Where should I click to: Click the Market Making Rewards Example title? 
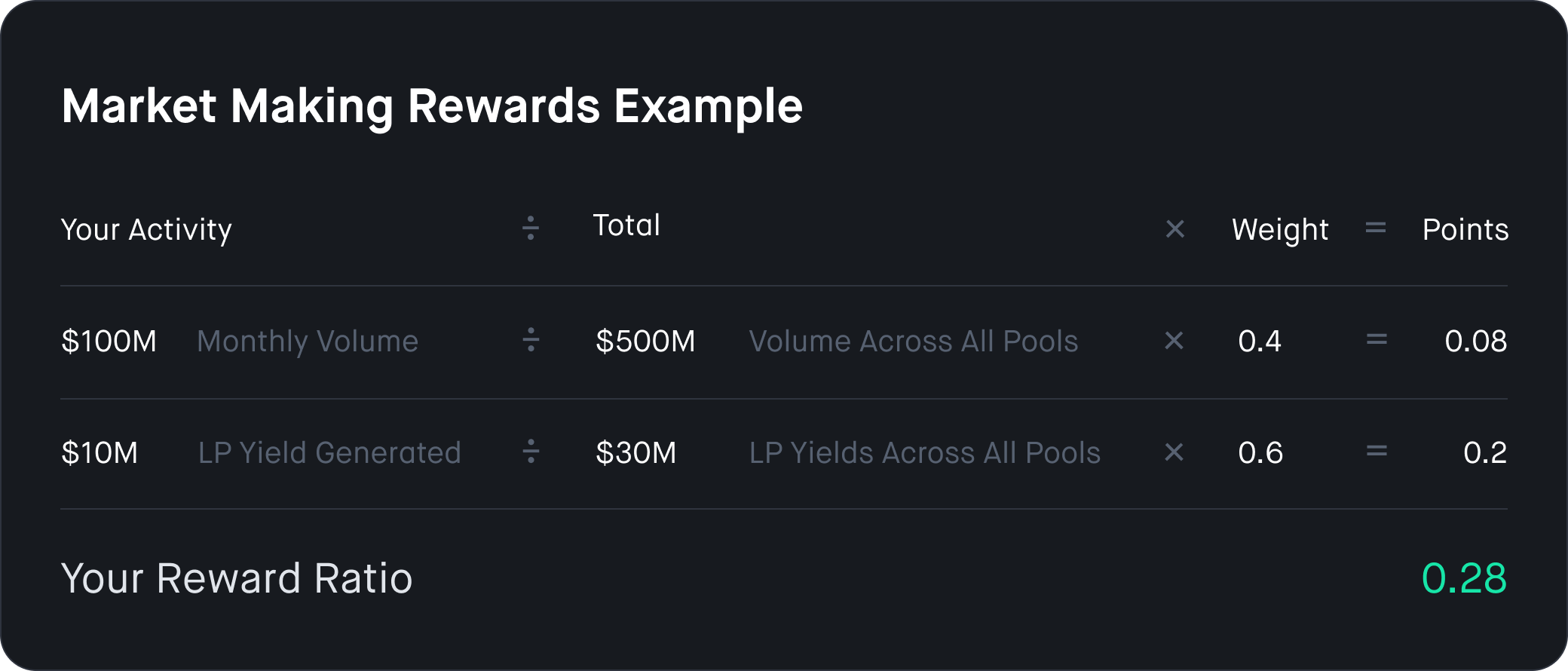pyautogui.click(x=432, y=106)
